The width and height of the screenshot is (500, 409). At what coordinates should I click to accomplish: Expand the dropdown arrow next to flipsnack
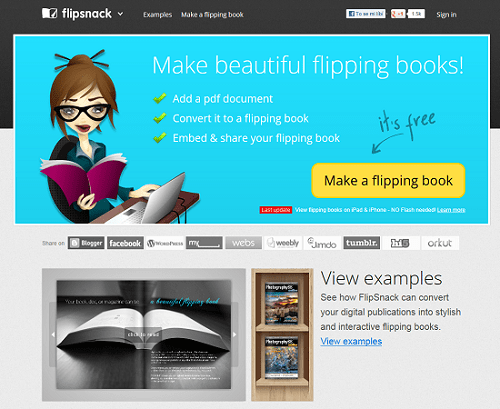(x=120, y=14)
